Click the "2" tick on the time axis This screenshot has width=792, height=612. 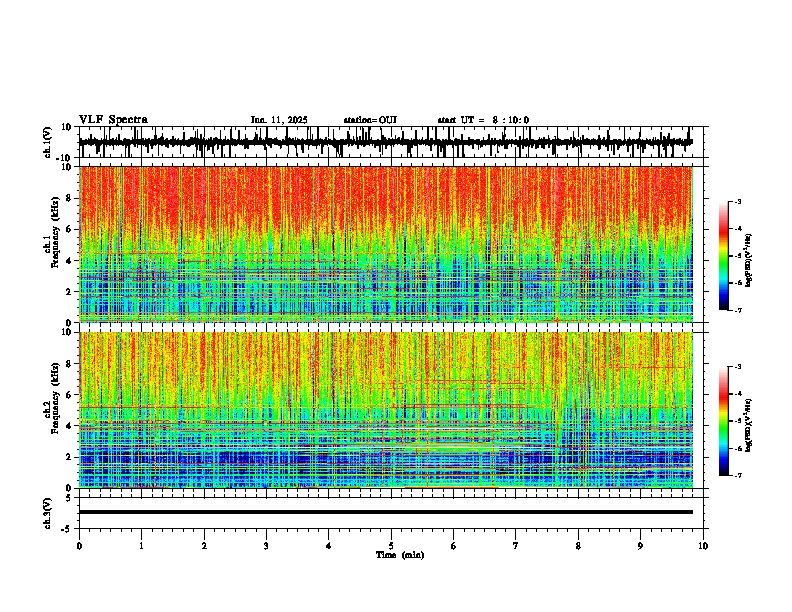pos(204,546)
